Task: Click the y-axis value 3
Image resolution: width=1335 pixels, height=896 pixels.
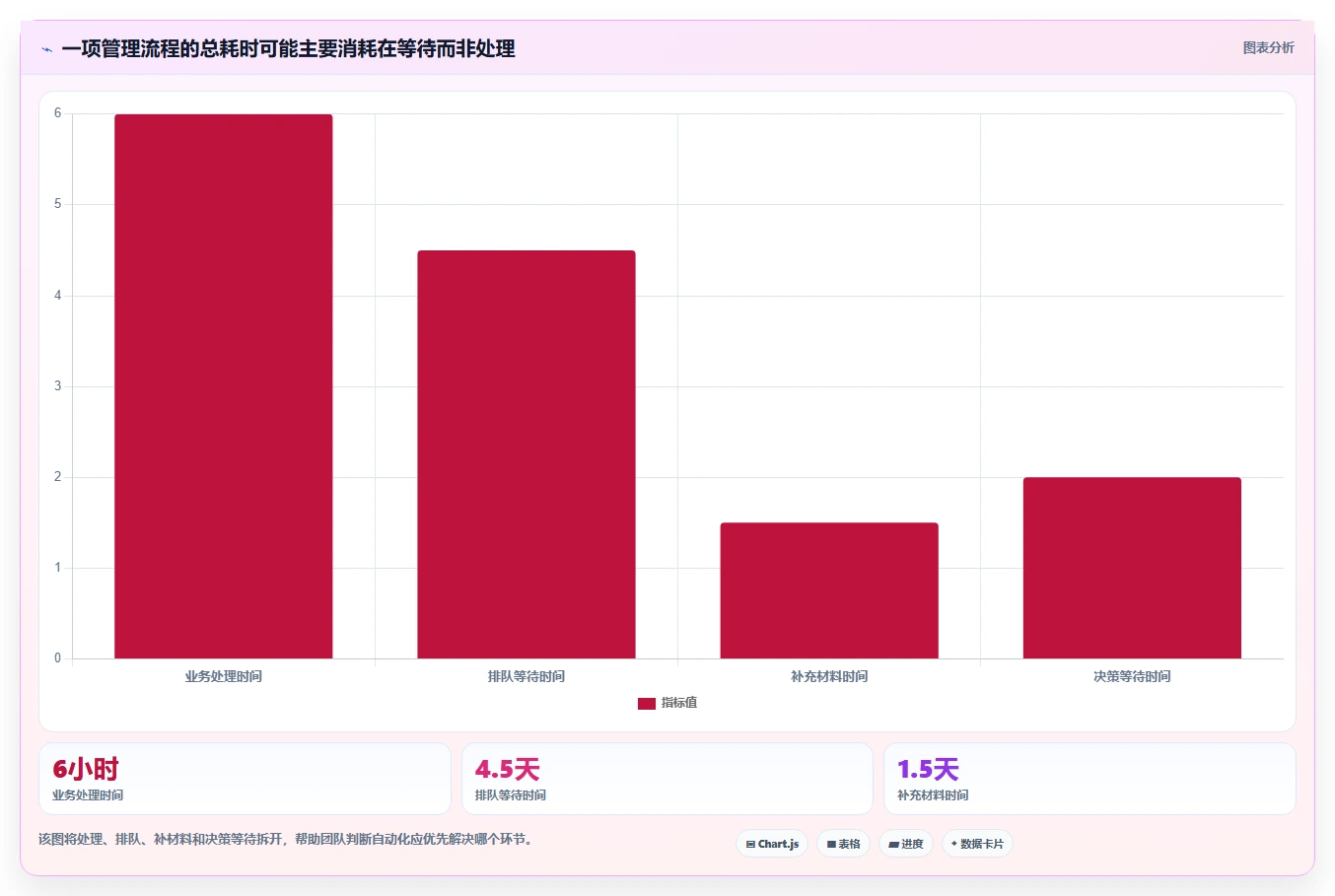Action: pyautogui.click(x=57, y=385)
